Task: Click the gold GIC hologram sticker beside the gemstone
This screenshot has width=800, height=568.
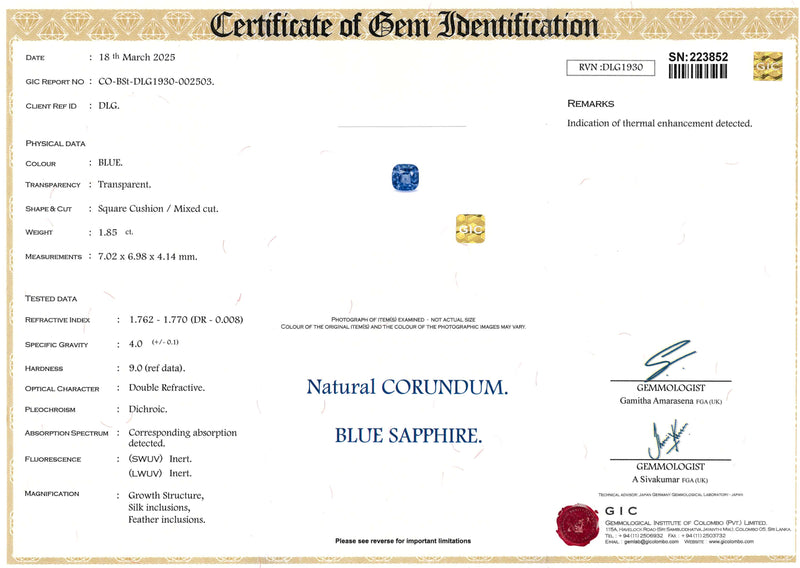Action: [x=470, y=229]
